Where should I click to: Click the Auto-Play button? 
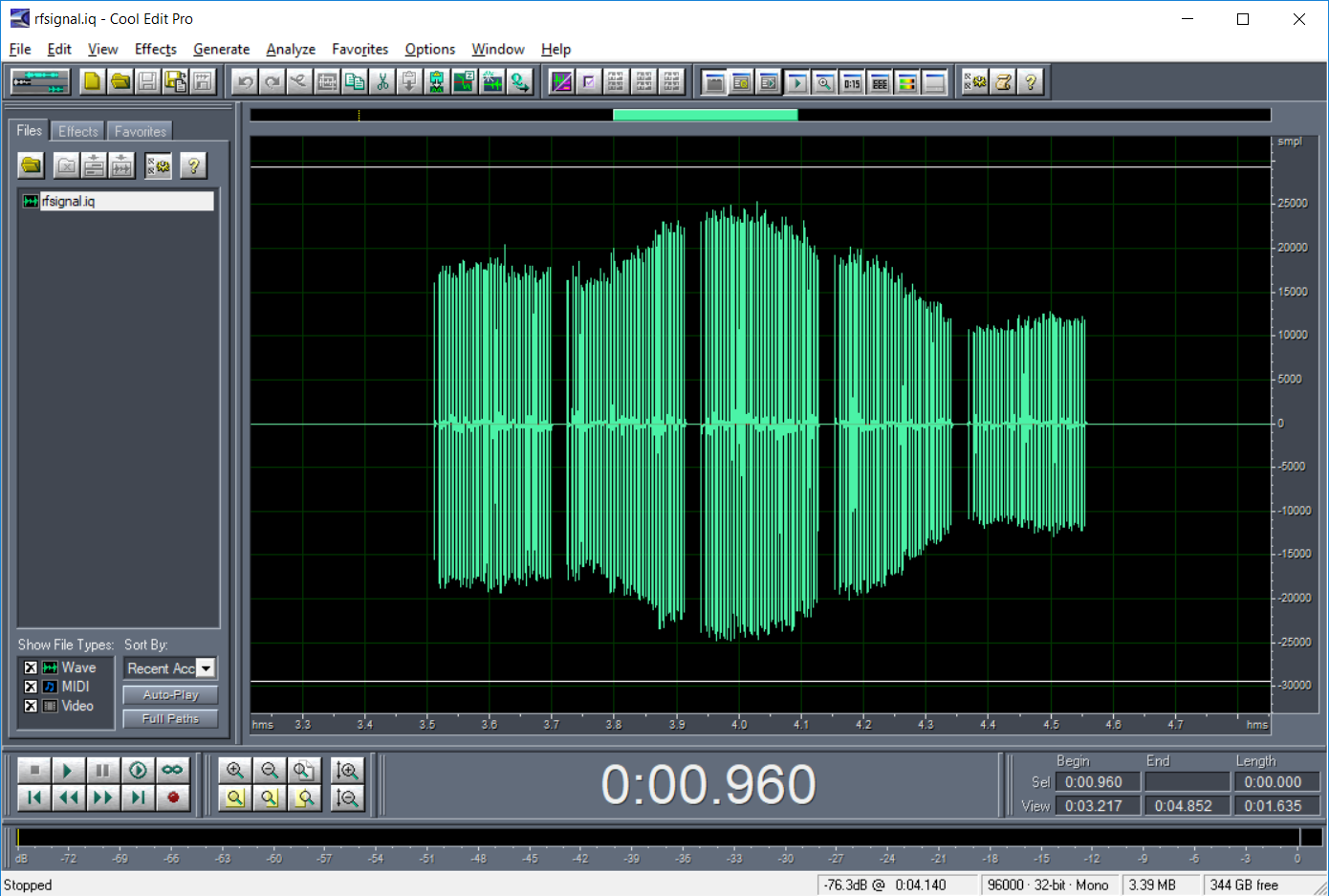pyautogui.click(x=170, y=695)
